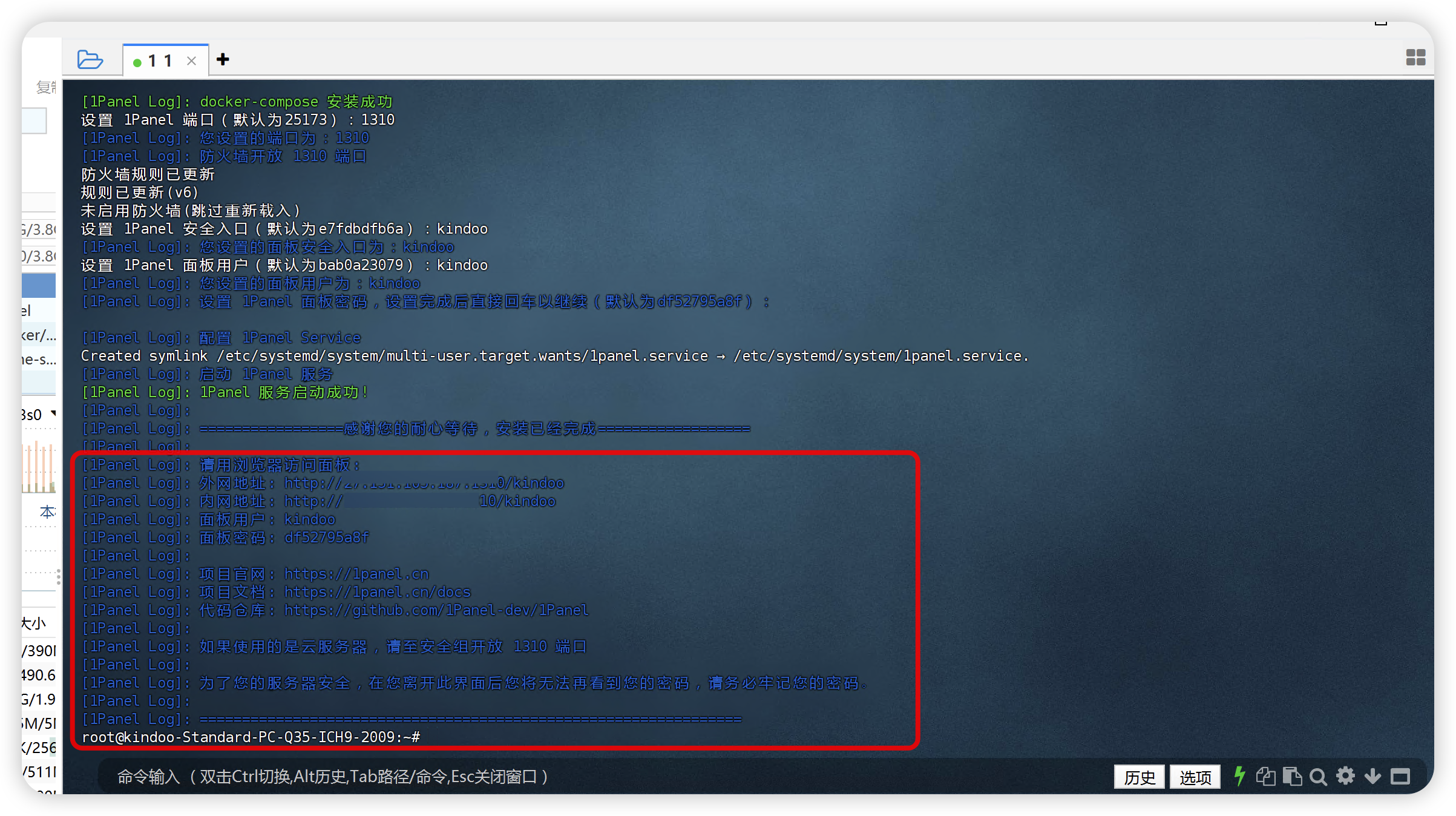The image size is (1456, 816).
Task: Click the root@kindoo-Standard-PC-Q35-ICH9-2009 prompt line
Action: [251, 737]
